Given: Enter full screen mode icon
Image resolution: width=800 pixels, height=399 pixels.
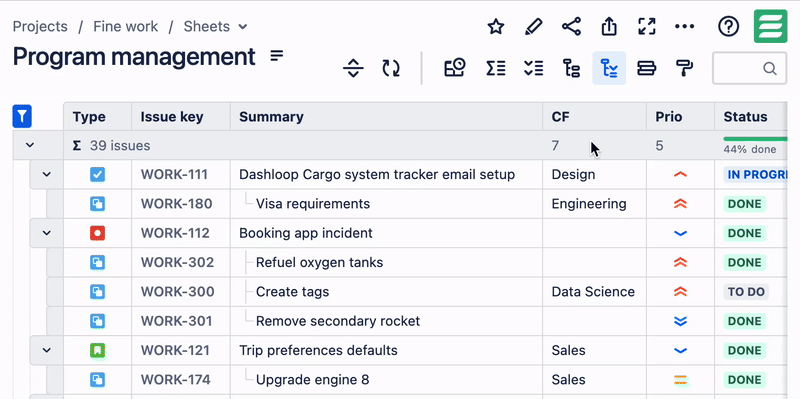Looking at the screenshot, I should point(647,27).
